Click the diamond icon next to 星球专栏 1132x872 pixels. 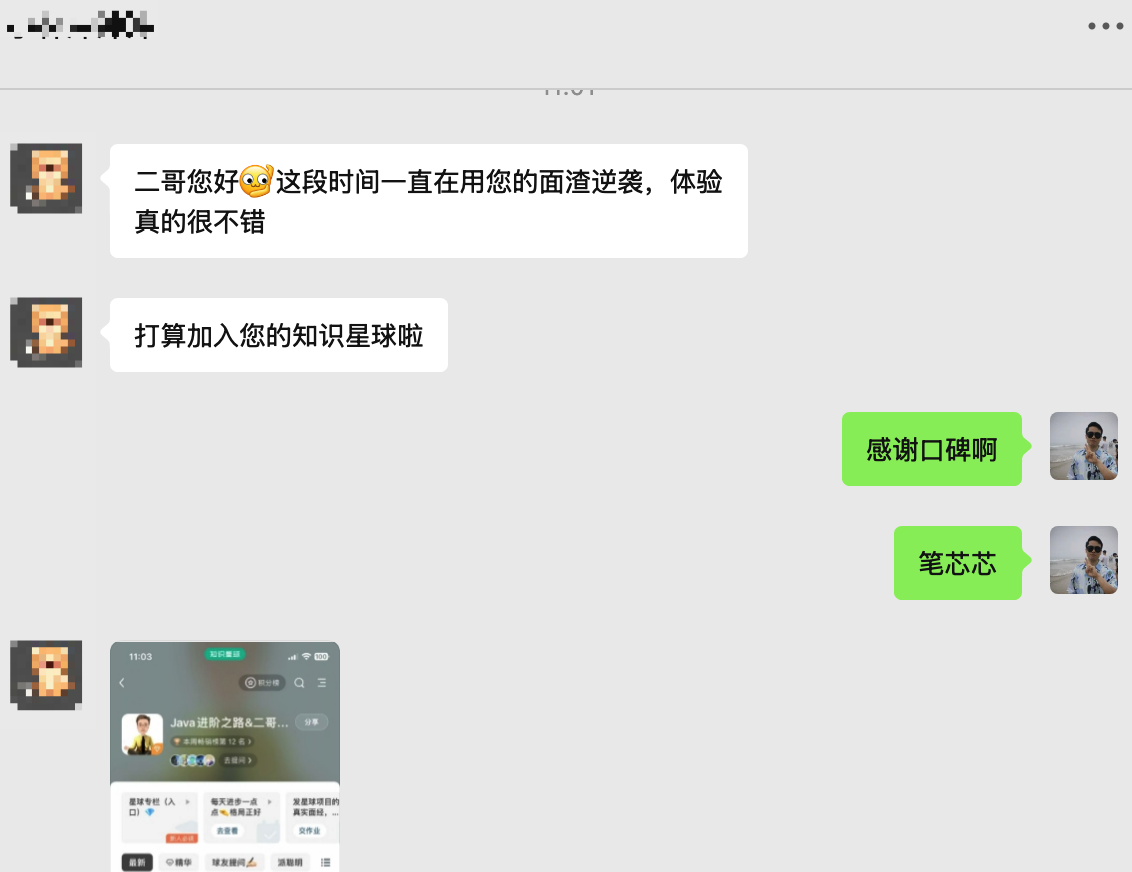coord(151,812)
